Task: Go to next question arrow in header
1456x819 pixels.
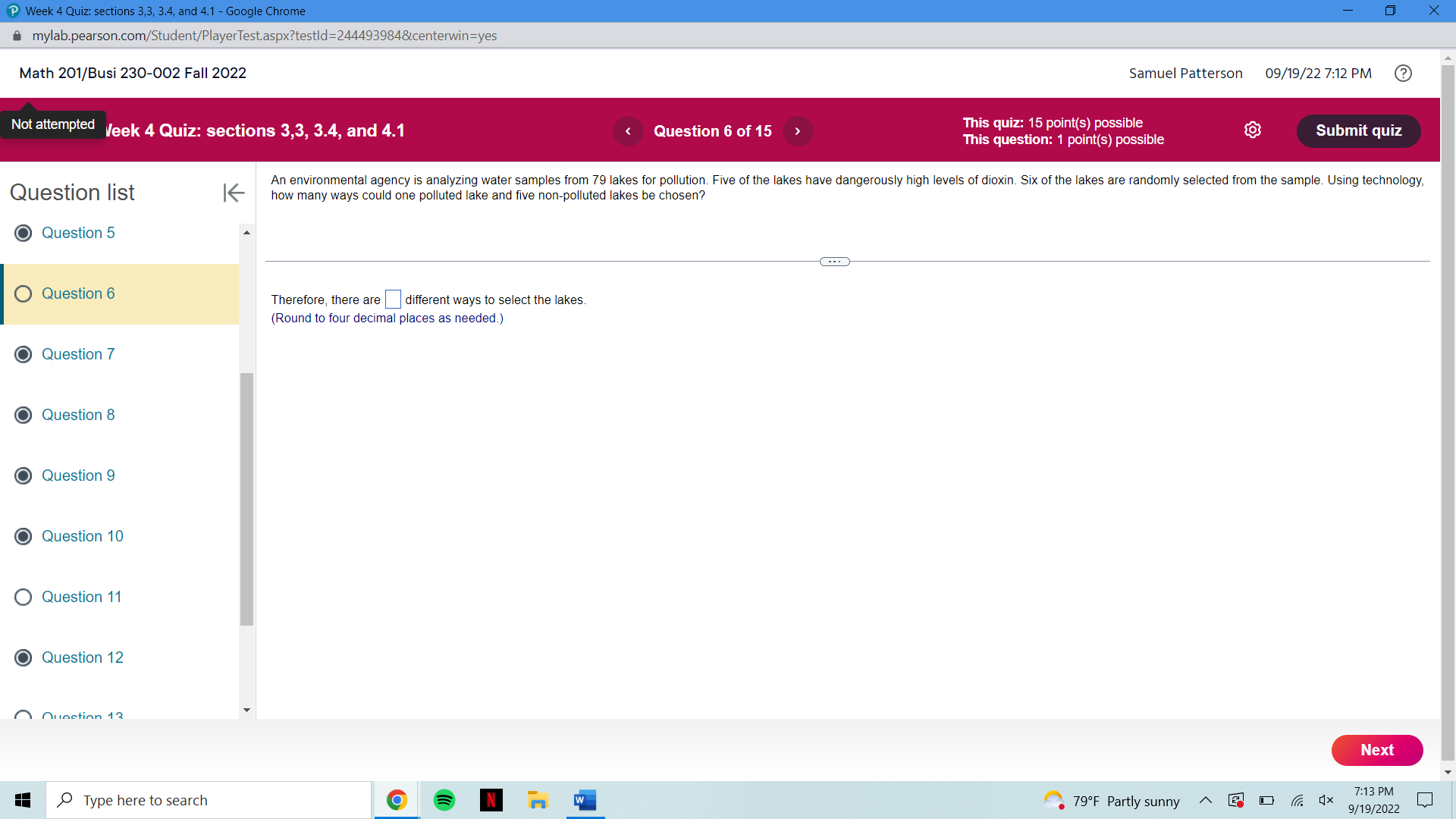Action: point(798,131)
